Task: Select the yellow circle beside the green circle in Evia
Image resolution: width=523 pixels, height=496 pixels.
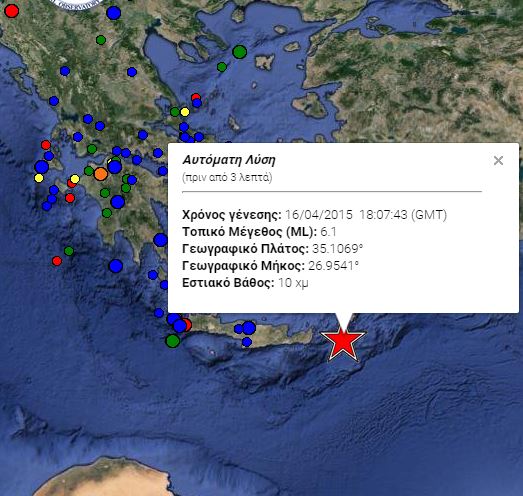Action: click(185, 112)
